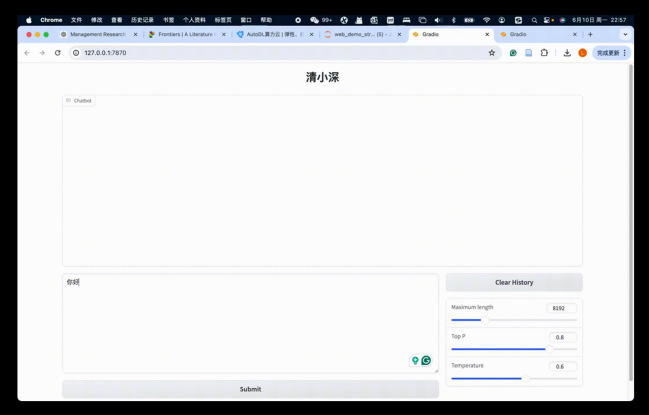Open the extensions puzzle-piece icon
The height and width of the screenshot is (415, 649).
(x=545, y=53)
